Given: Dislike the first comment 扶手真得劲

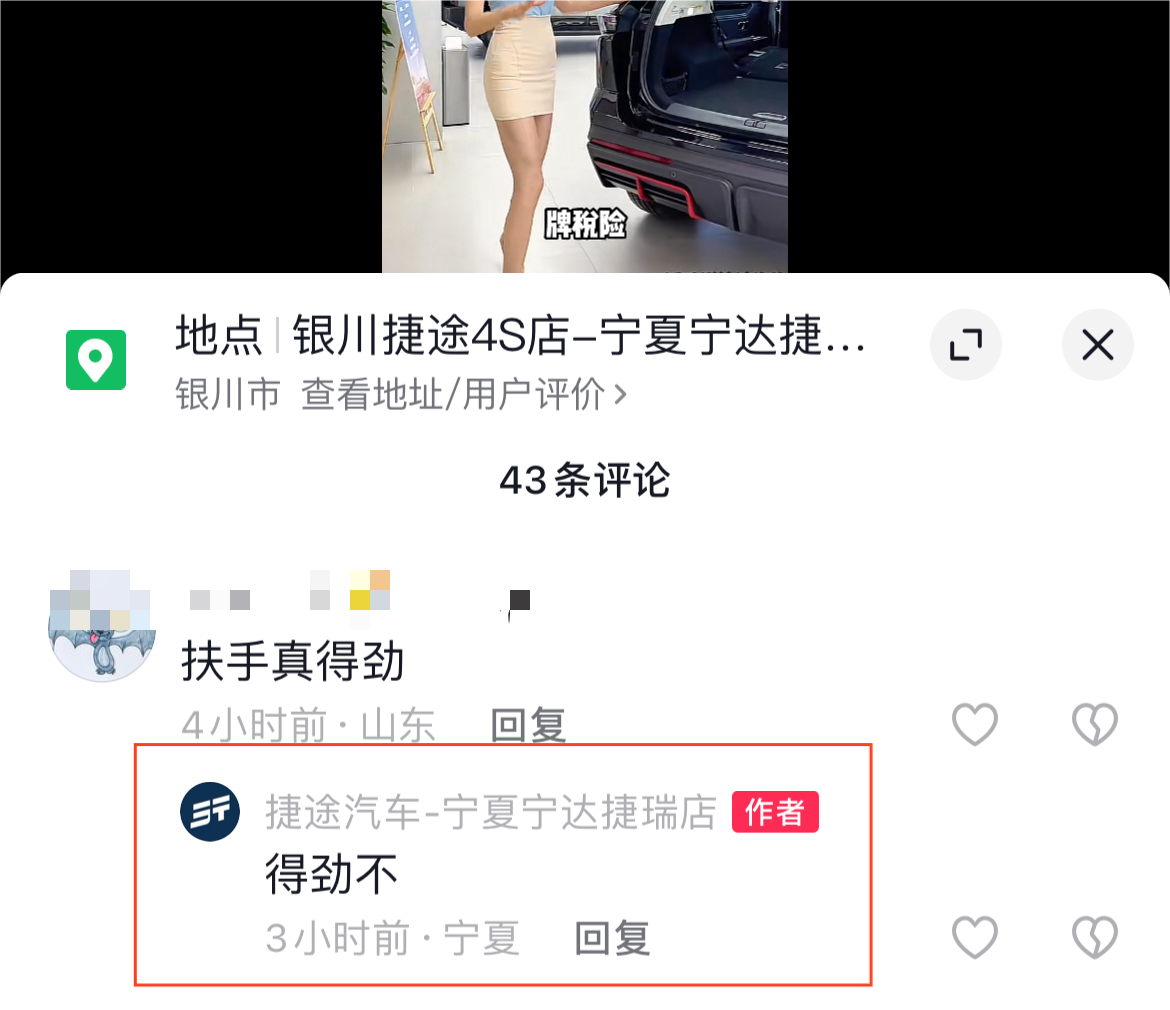Looking at the screenshot, I should point(1095,724).
